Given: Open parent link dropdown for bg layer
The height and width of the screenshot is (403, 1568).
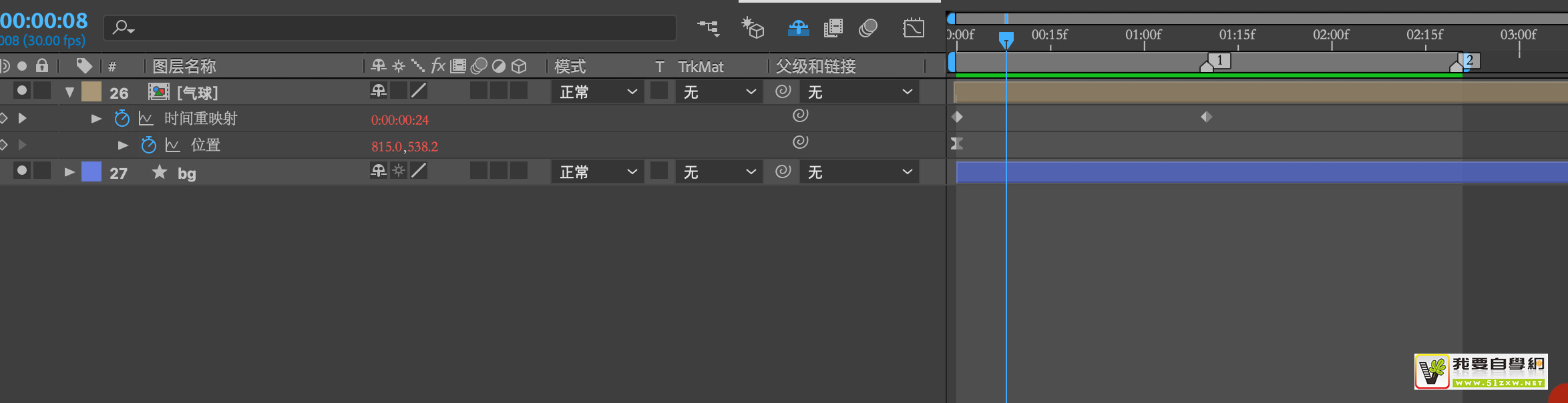Looking at the screenshot, I should pyautogui.click(x=859, y=172).
